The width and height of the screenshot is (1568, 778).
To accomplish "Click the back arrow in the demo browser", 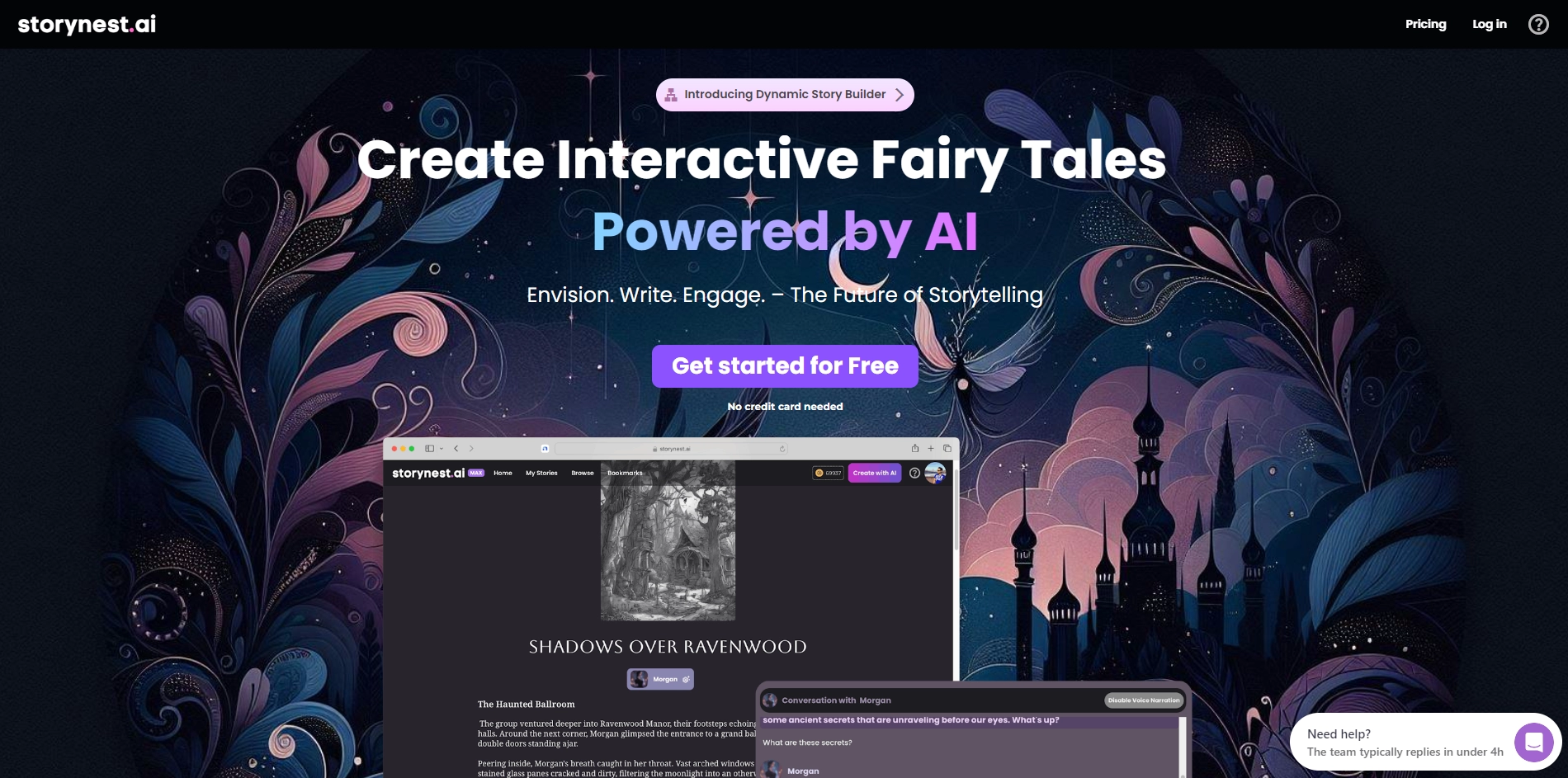I will coord(456,449).
